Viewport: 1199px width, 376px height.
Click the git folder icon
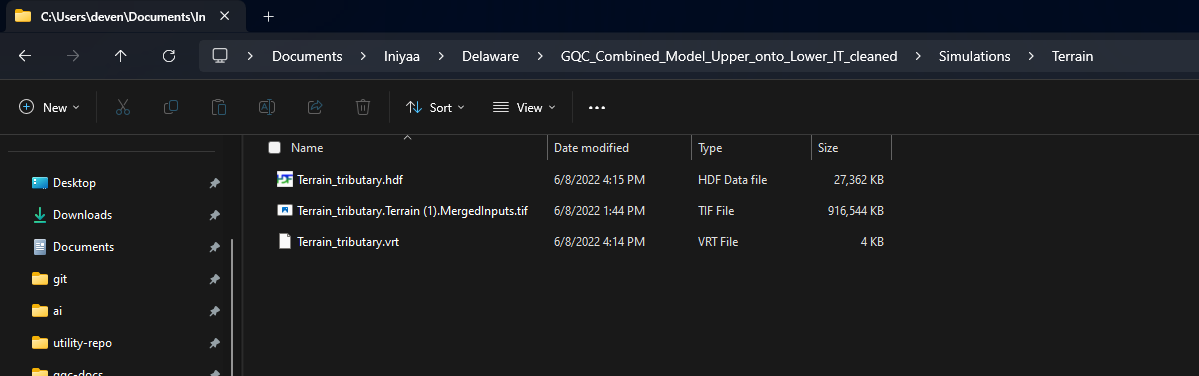(40, 279)
